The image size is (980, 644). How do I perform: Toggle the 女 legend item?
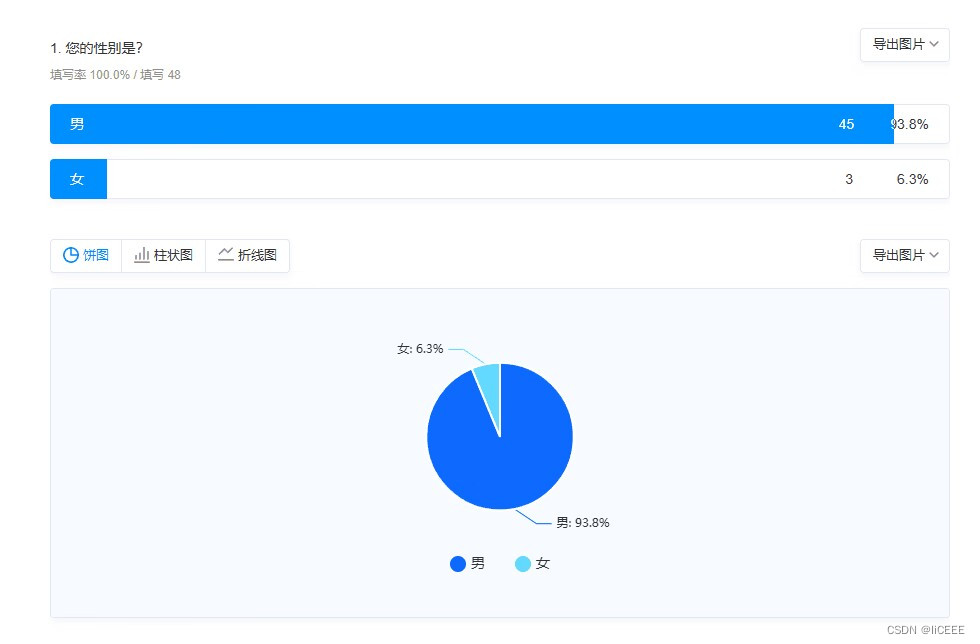tap(532, 564)
